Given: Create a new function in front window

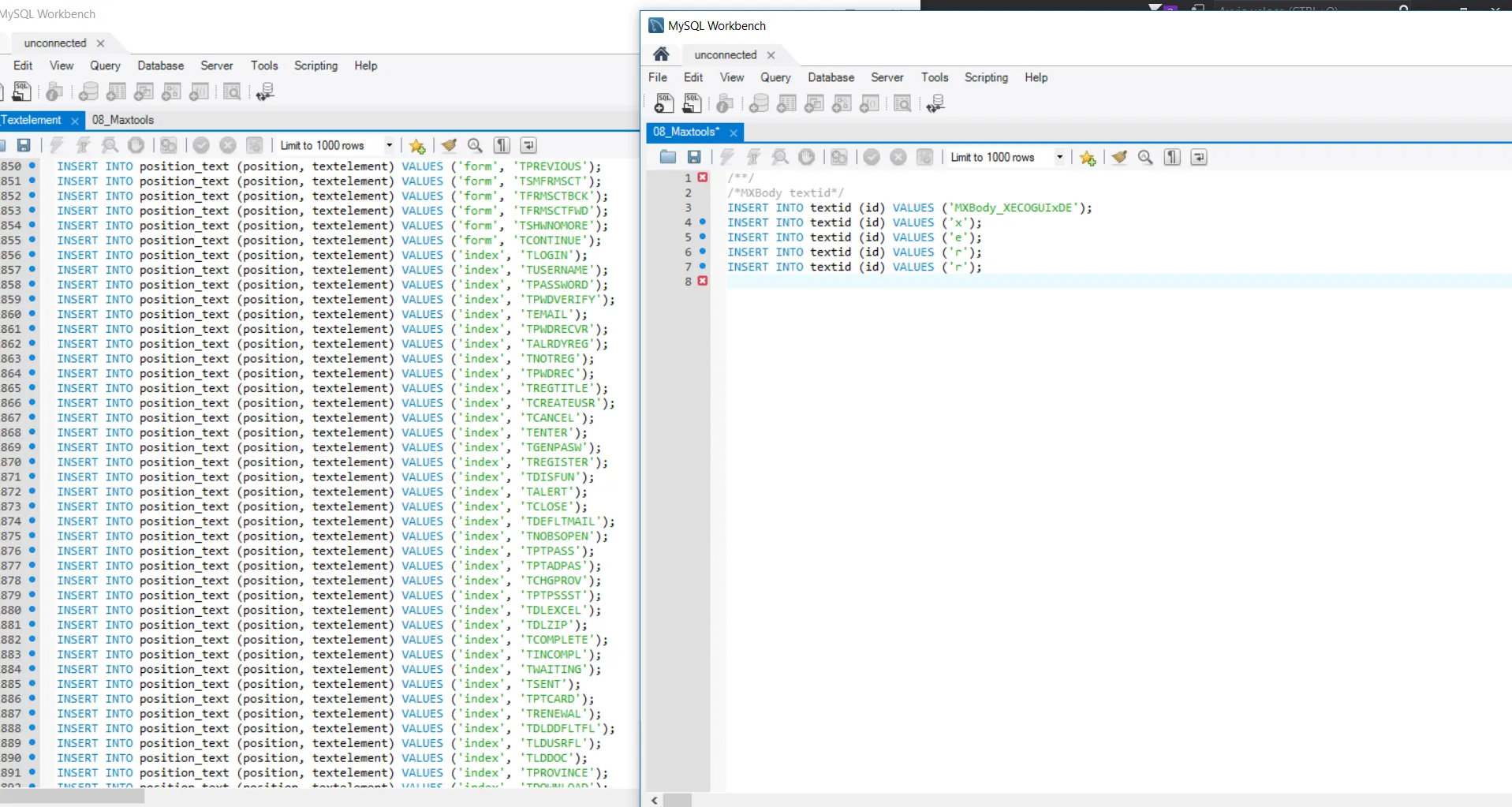Looking at the screenshot, I should point(869,103).
